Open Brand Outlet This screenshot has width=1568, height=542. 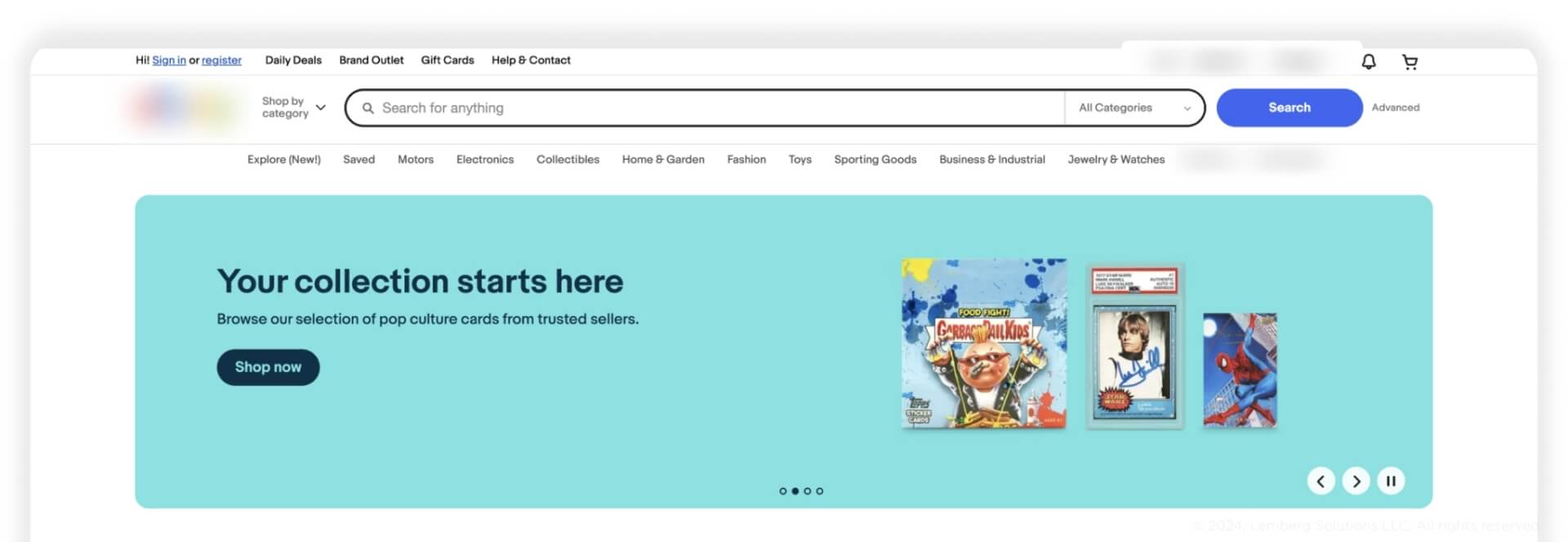pyautogui.click(x=372, y=60)
